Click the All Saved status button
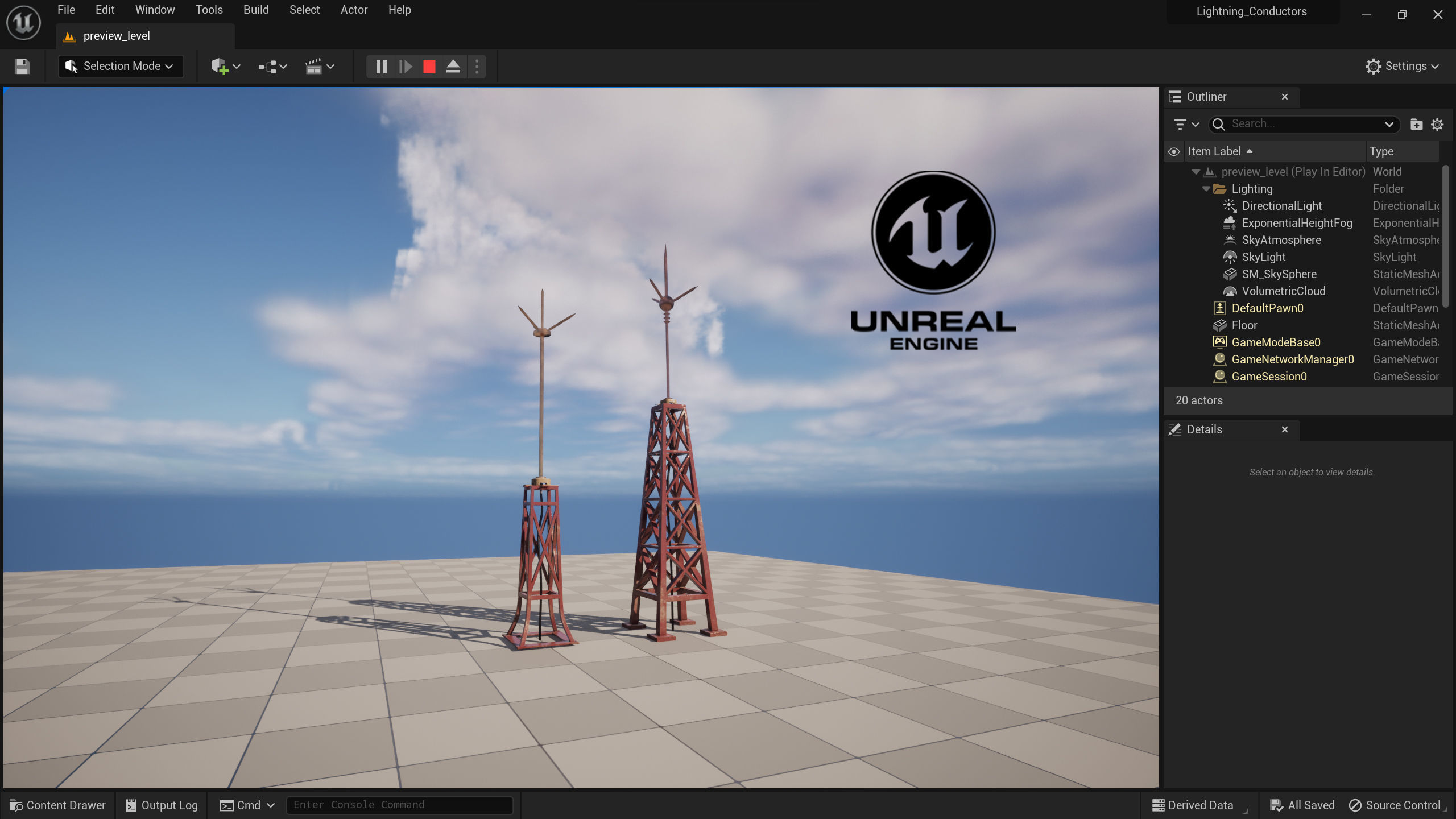 pos(1302,805)
